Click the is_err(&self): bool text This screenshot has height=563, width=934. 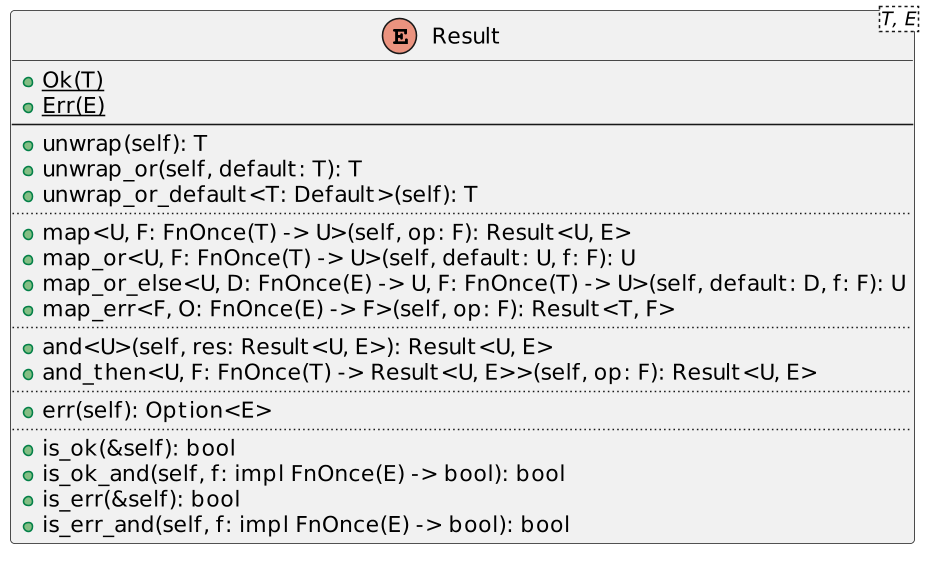click(x=141, y=499)
